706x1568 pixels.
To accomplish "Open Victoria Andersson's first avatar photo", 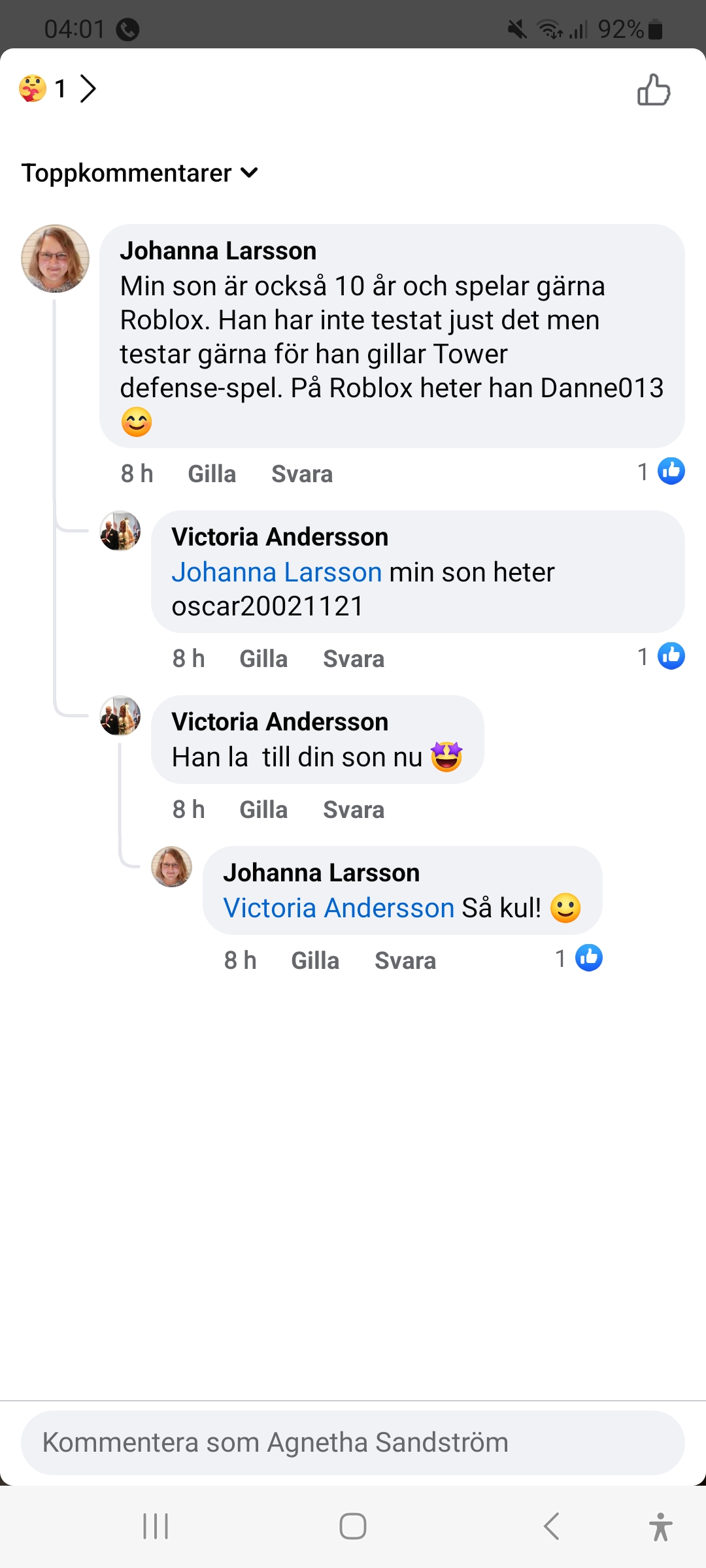I will (x=120, y=531).
